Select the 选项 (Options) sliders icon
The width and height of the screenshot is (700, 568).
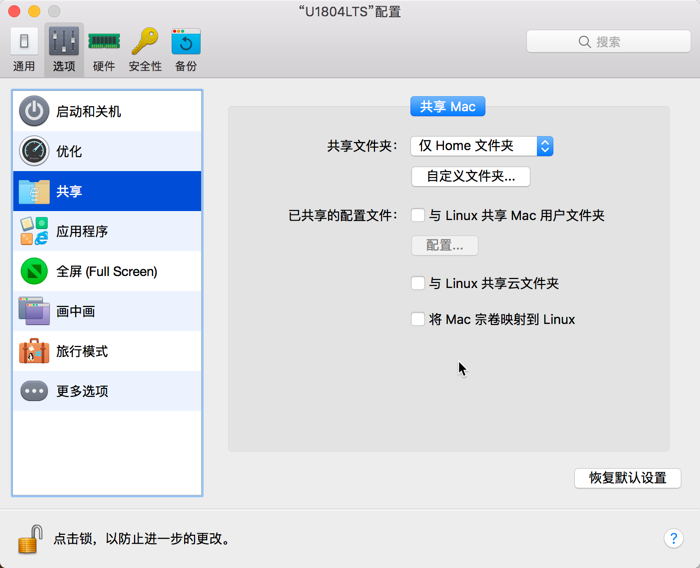click(x=64, y=42)
